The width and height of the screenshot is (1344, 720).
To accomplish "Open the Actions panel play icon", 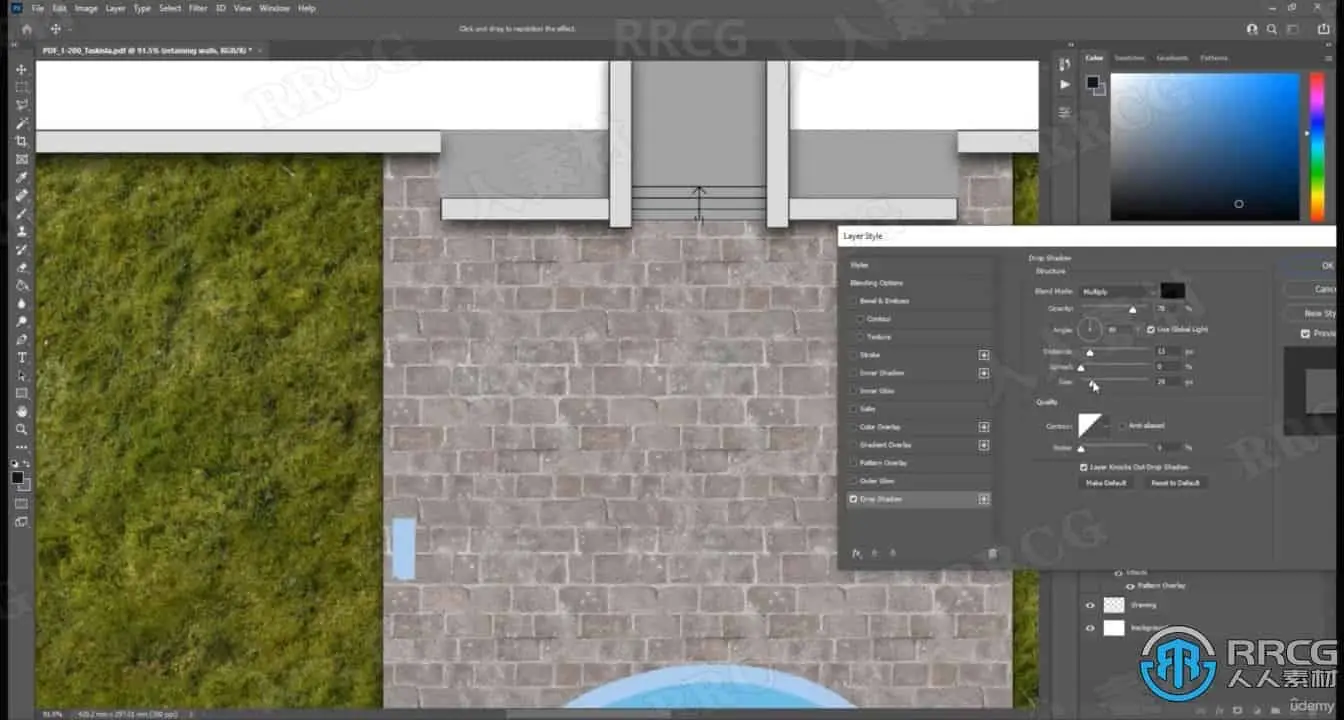I will pos(1064,84).
